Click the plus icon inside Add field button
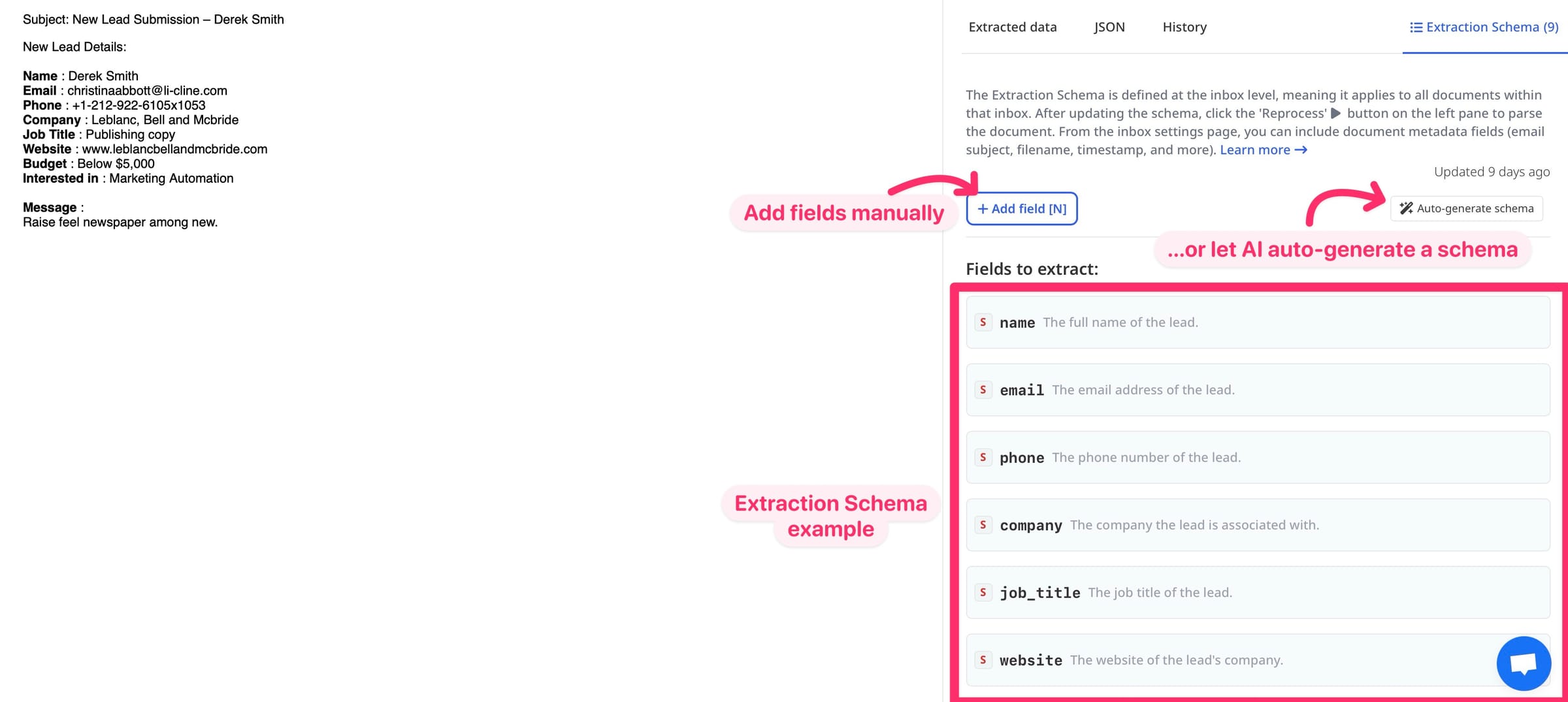The image size is (1568, 702). [982, 208]
